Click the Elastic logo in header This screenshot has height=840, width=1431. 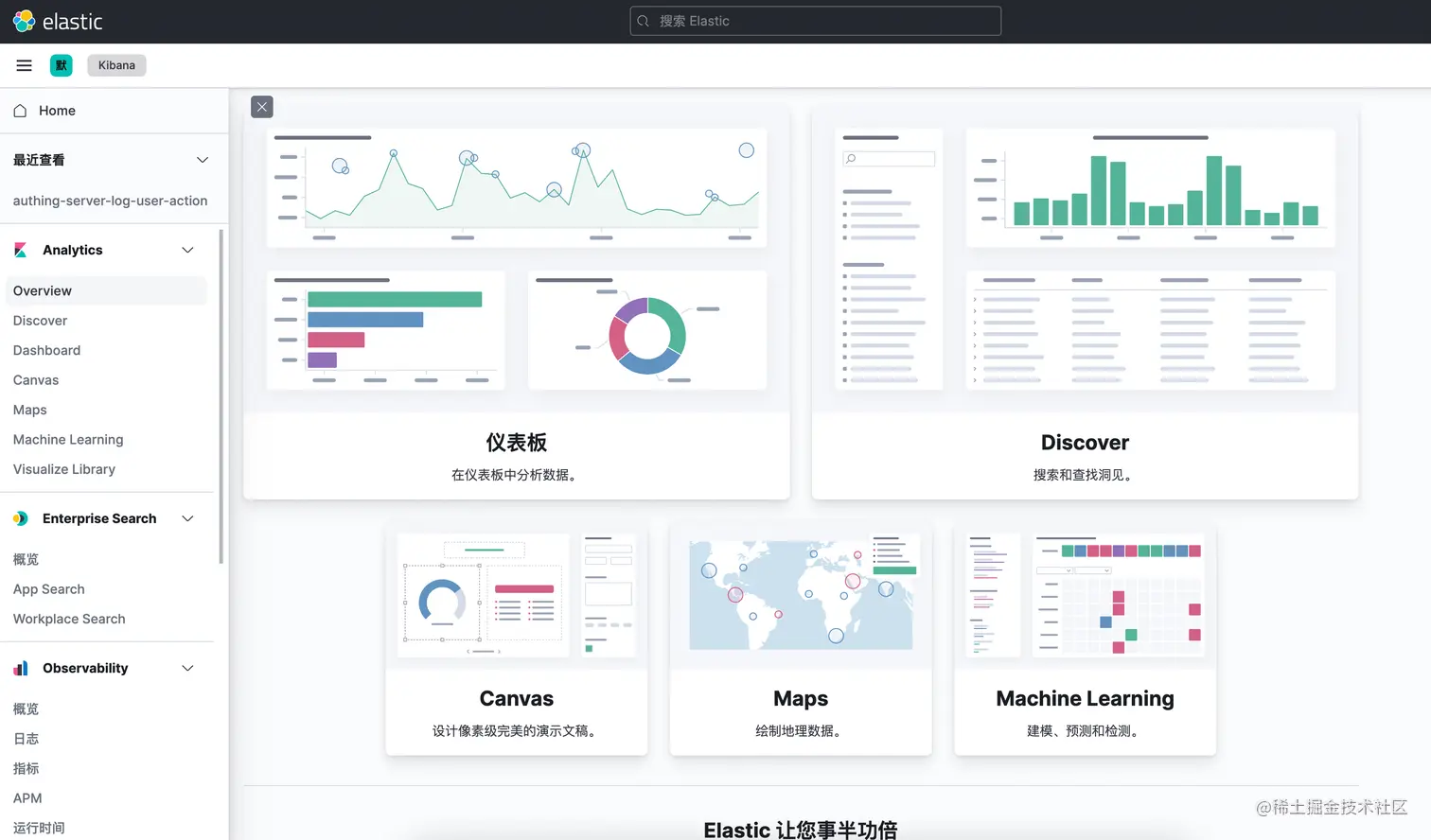tap(58, 21)
